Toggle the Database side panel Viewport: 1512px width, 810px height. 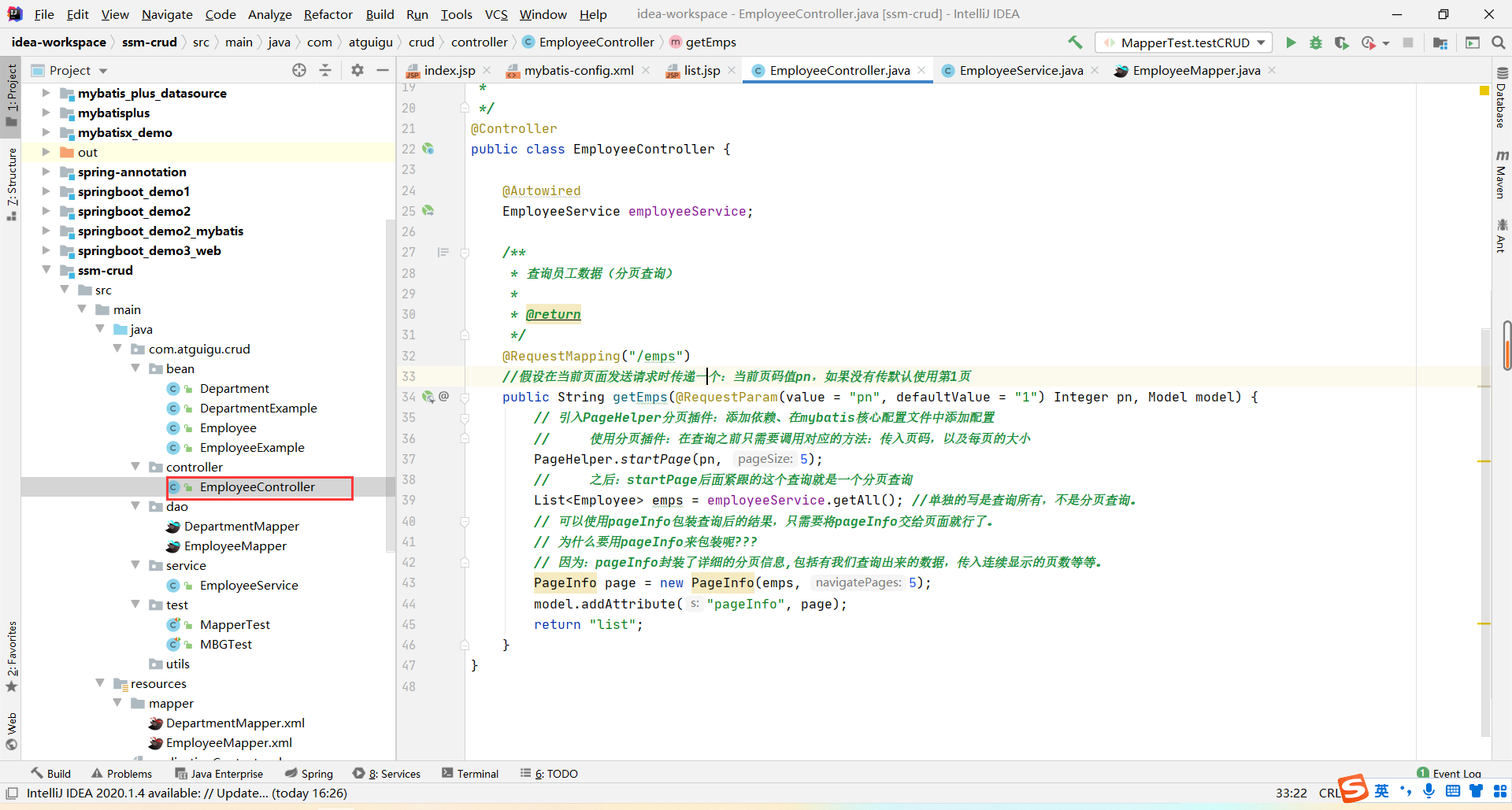(x=1502, y=98)
